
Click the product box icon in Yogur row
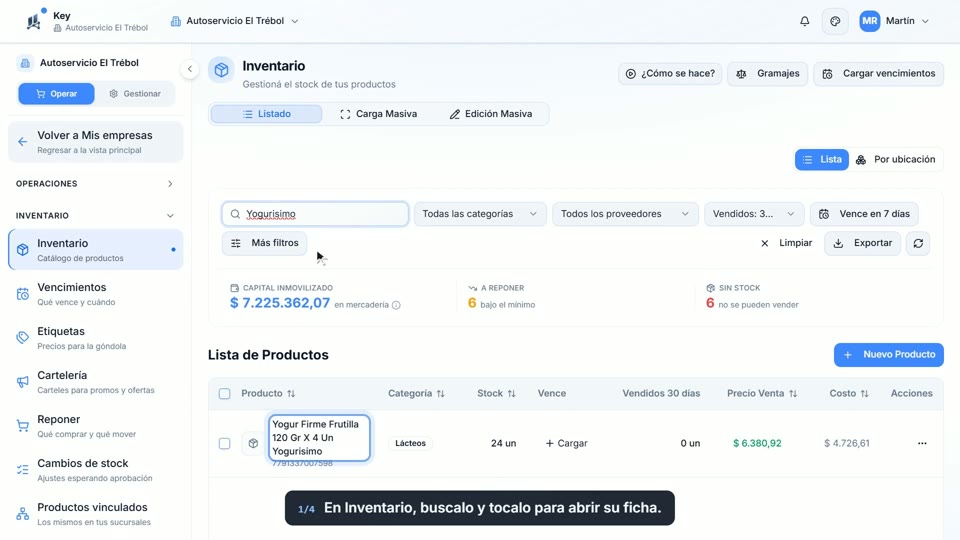click(253, 443)
